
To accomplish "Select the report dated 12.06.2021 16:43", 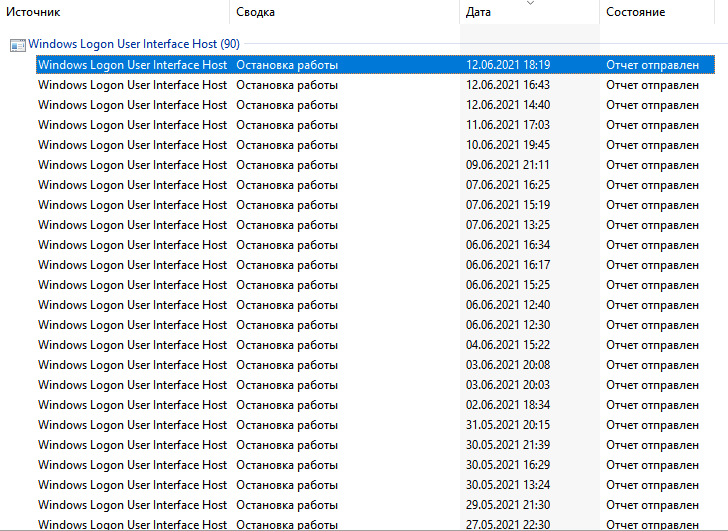I will click(375, 85).
